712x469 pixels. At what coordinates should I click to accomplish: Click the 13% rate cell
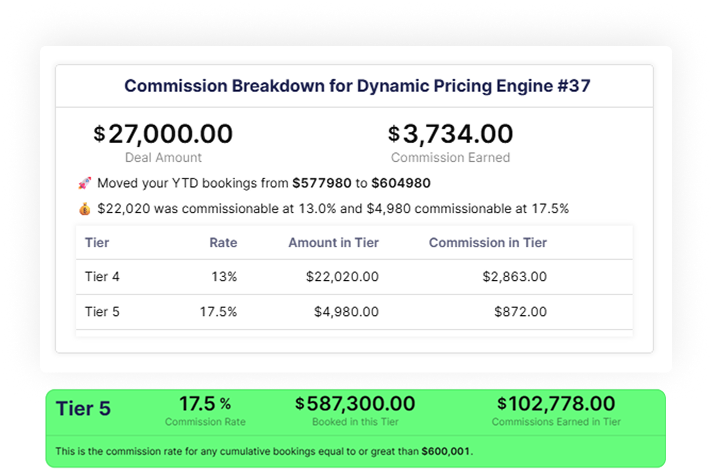[224, 277]
